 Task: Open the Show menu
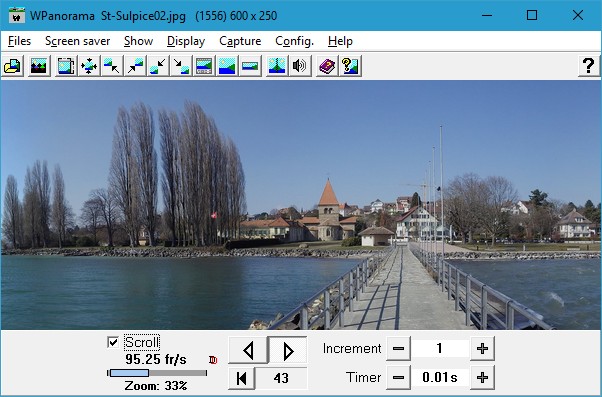(139, 41)
